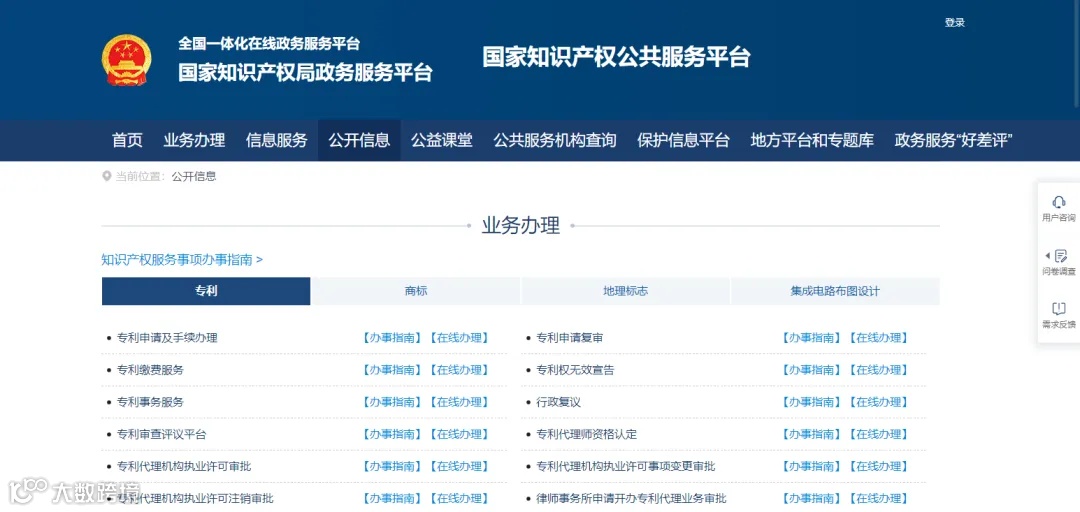This screenshot has width=1080, height=512.
Task: Open 在线办理 for 行政复议
Action: 878,402
